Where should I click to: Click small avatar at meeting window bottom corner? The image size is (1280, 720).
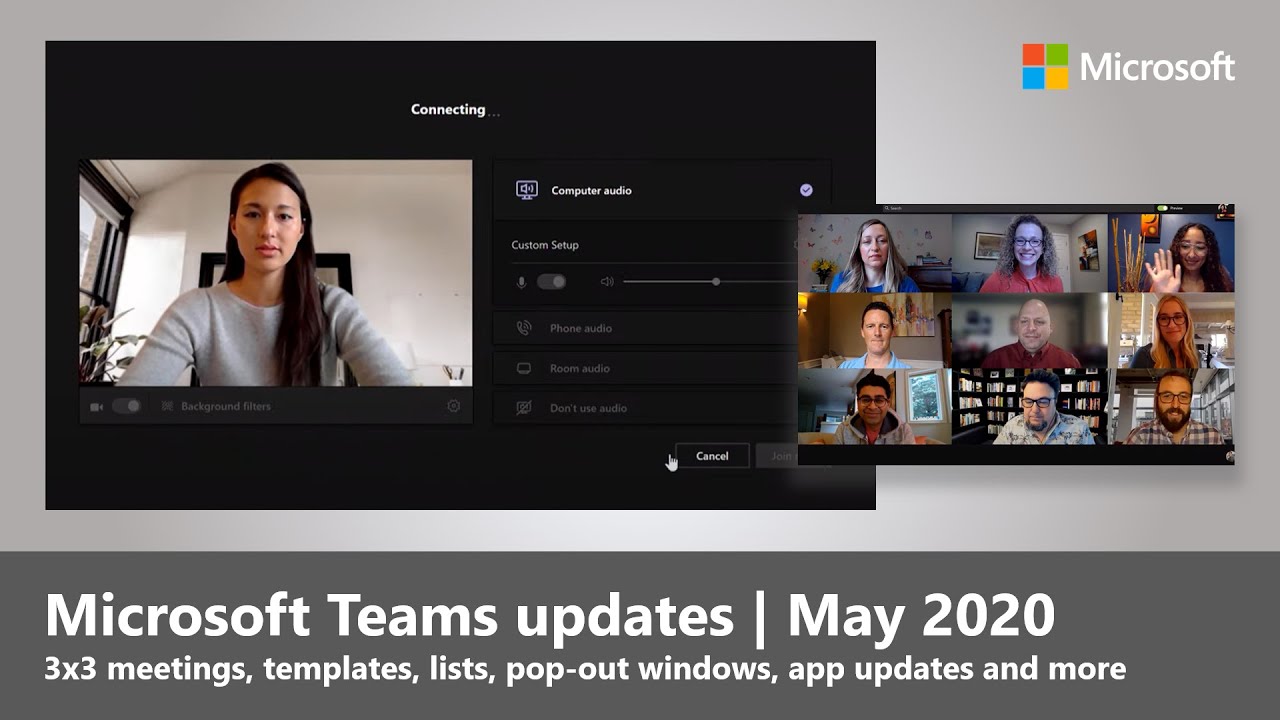tap(1228, 457)
